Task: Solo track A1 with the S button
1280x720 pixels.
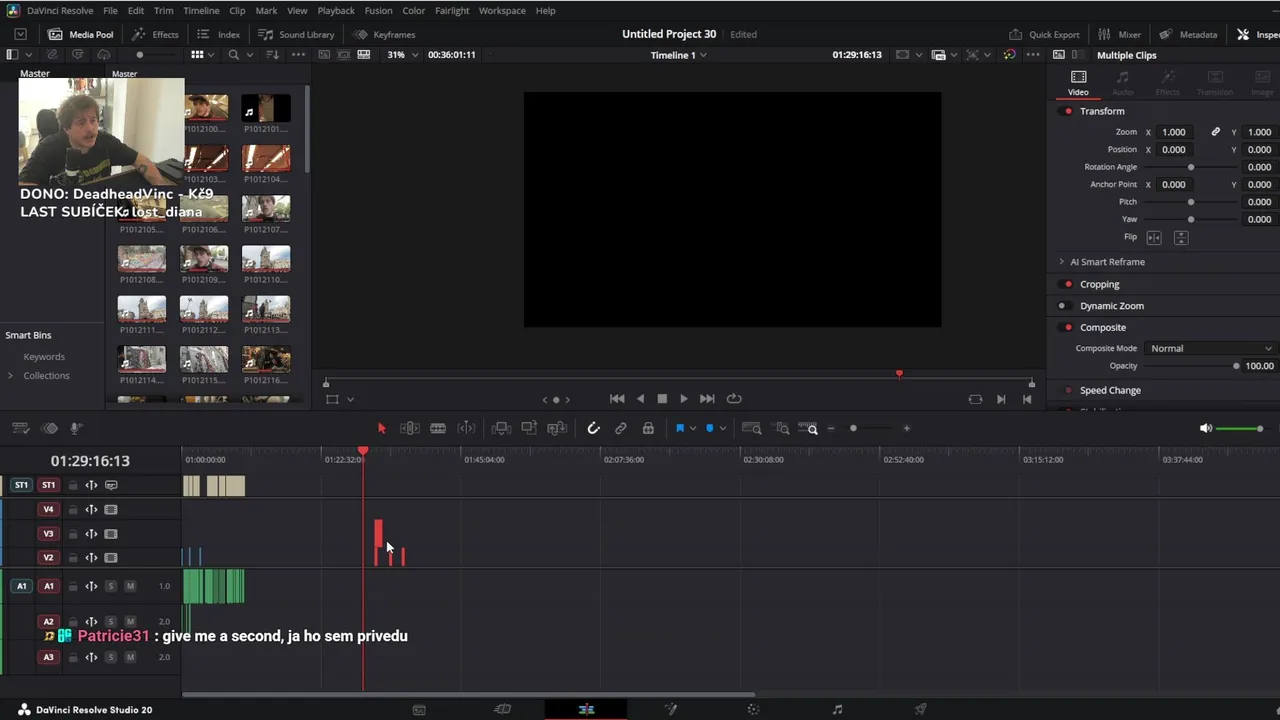Action: tap(111, 586)
